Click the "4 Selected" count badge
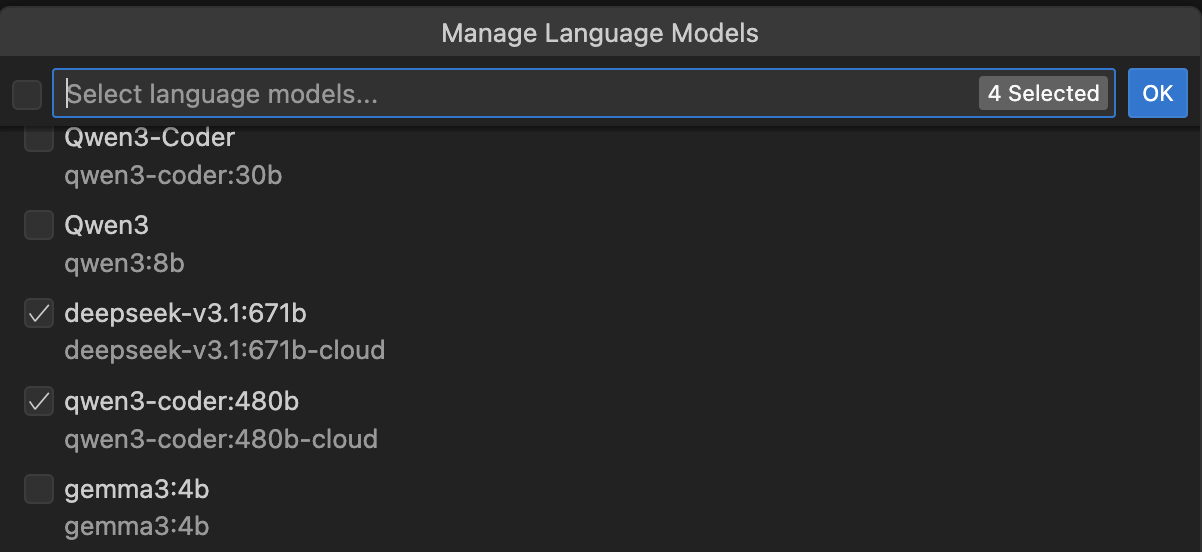1202x552 pixels. click(1043, 94)
